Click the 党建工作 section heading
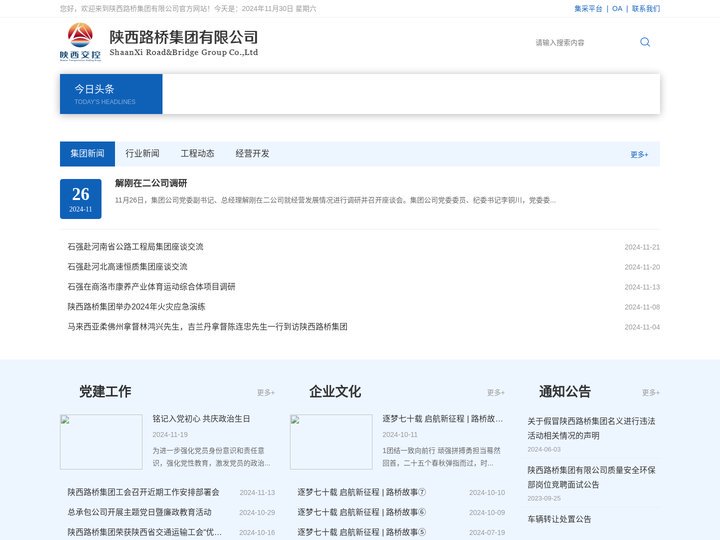Screen dimensions: 720x540 [105, 392]
